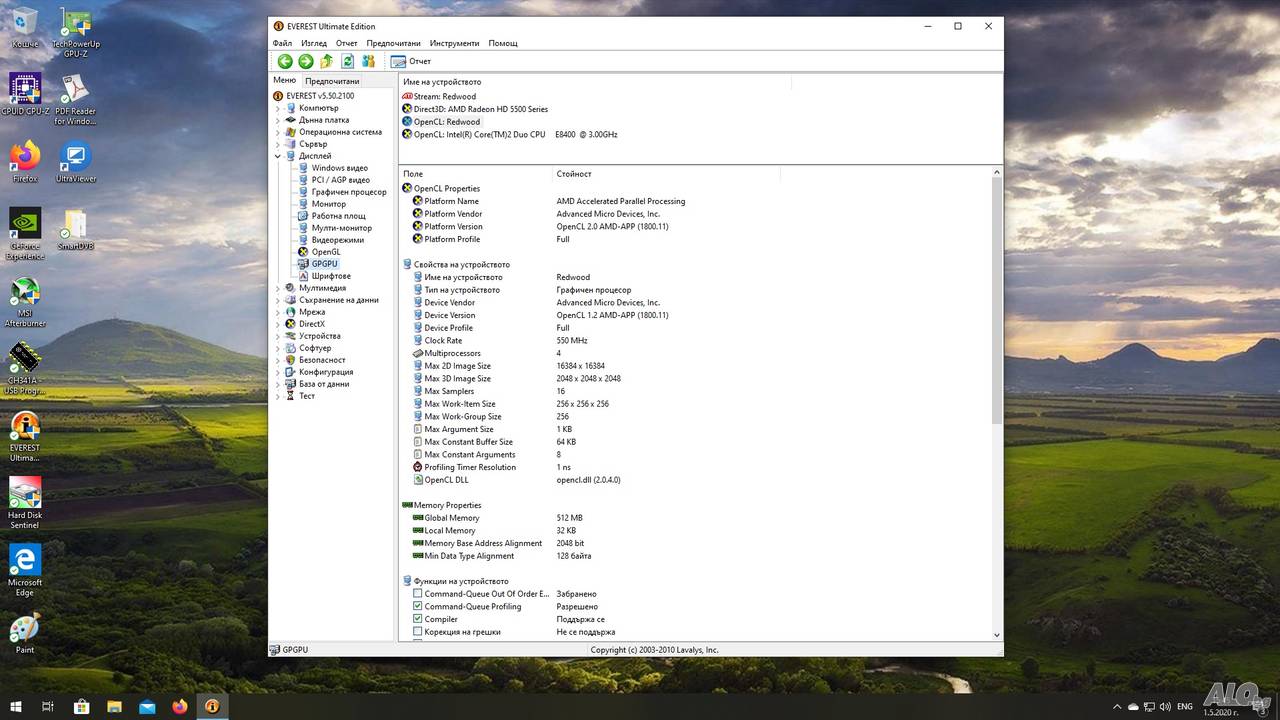Screen dimensions: 1280x720
Task: Open the Предпочитани menu in menu bar
Action: [394, 44]
